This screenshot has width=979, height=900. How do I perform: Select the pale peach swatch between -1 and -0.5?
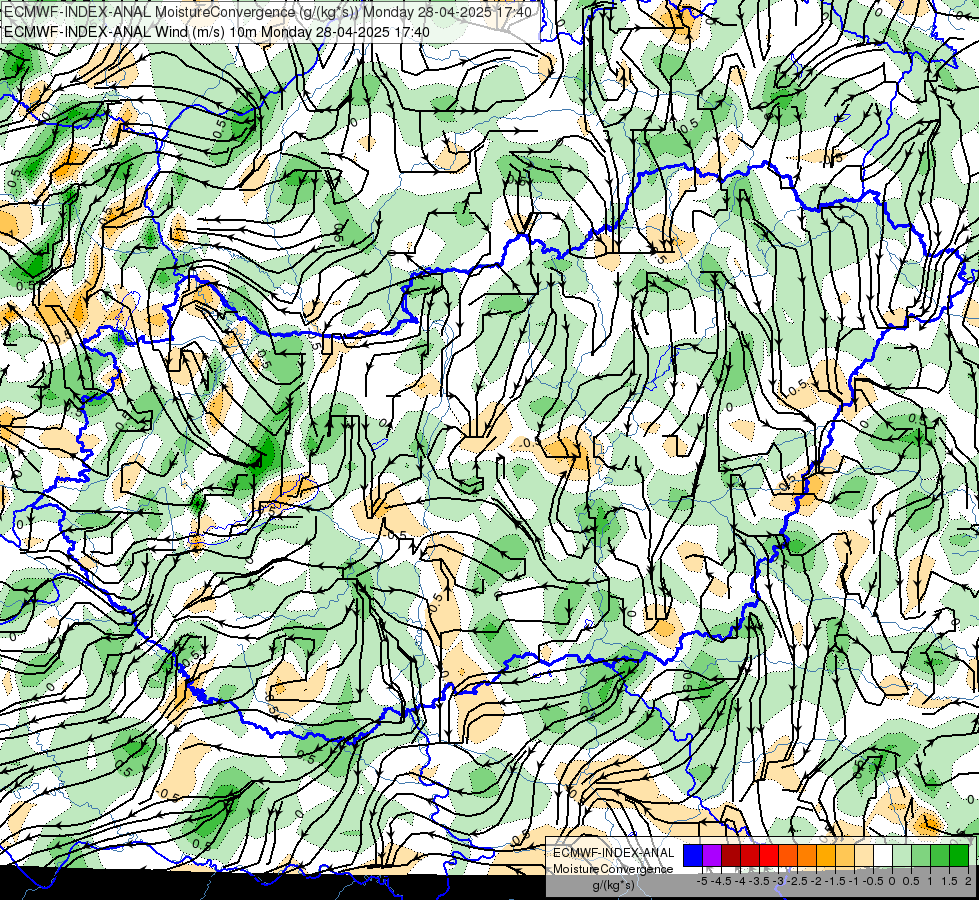coord(864,856)
